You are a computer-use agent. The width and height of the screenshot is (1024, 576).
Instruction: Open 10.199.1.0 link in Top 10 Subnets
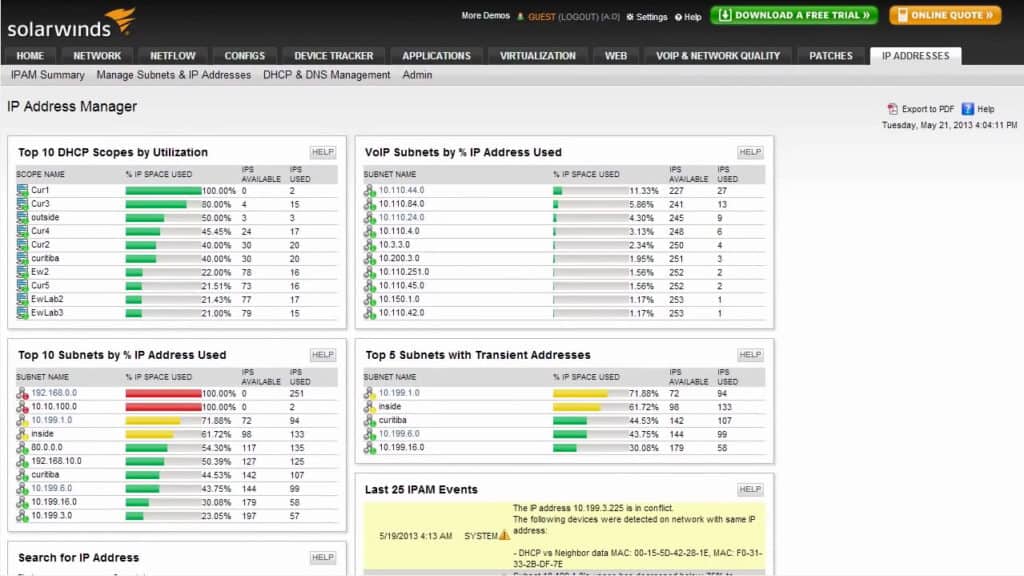click(x=52, y=421)
